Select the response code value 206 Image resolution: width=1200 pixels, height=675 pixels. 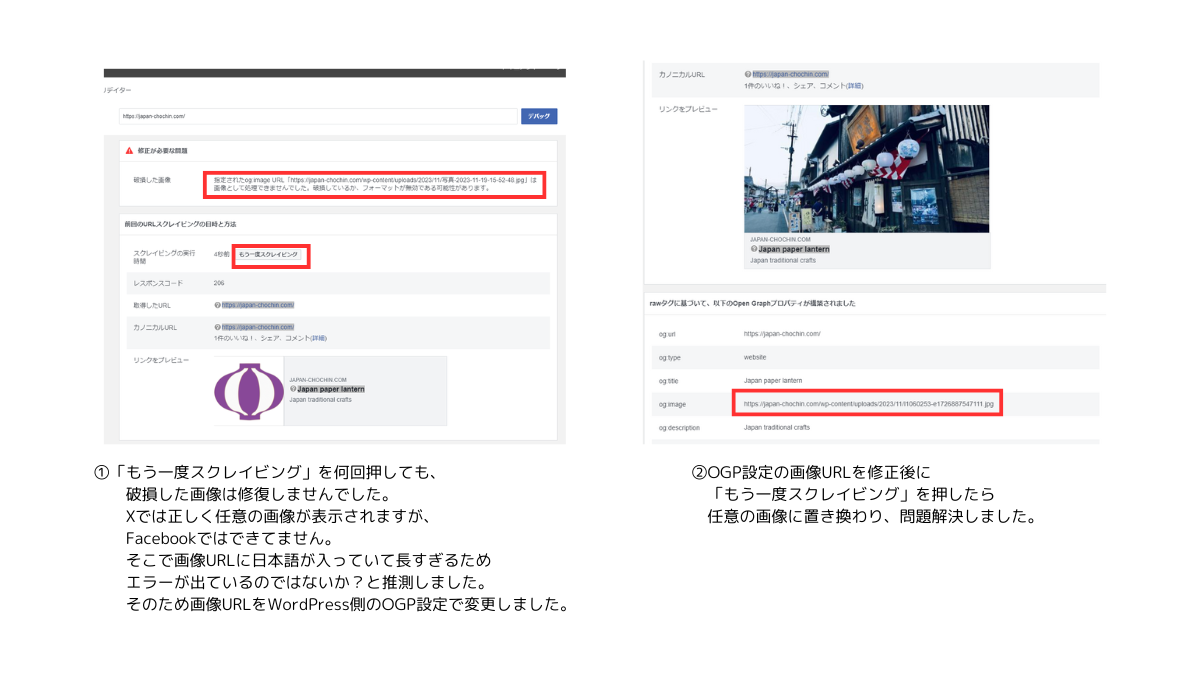tap(219, 283)
